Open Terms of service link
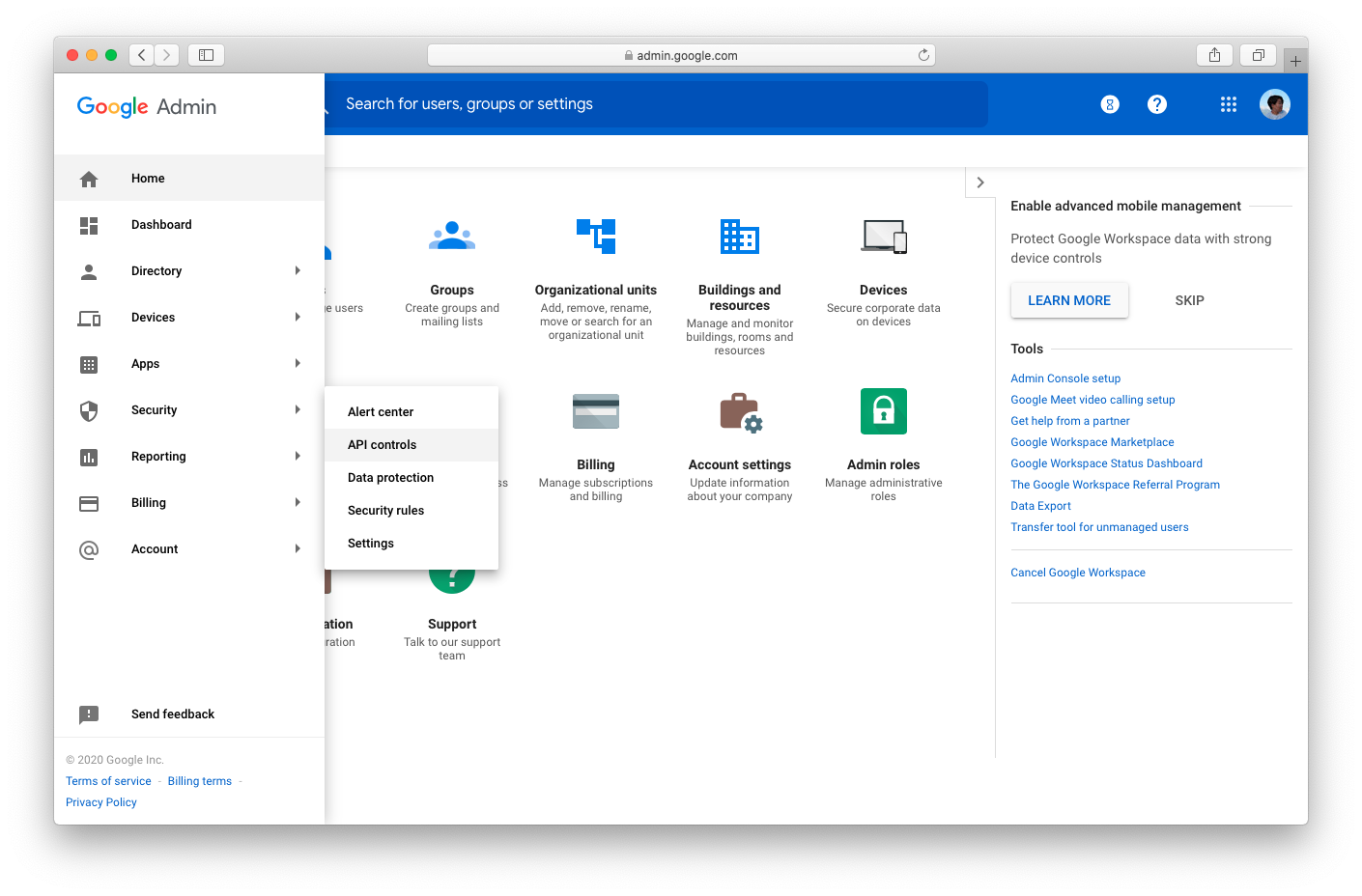Viewport: 1362px width, 896px height. (x=108, y=781)
